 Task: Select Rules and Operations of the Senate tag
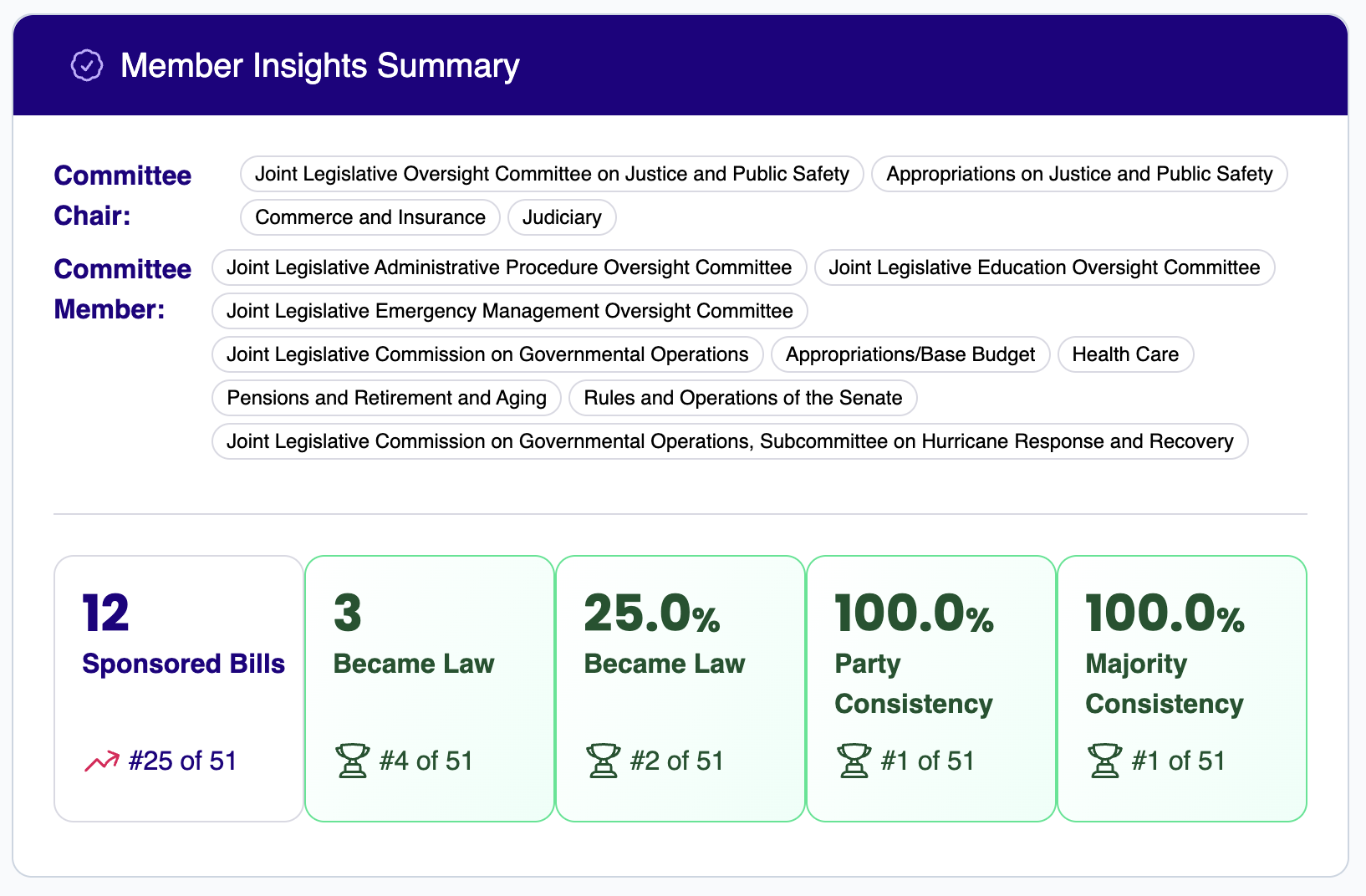[x=743, y=398]
